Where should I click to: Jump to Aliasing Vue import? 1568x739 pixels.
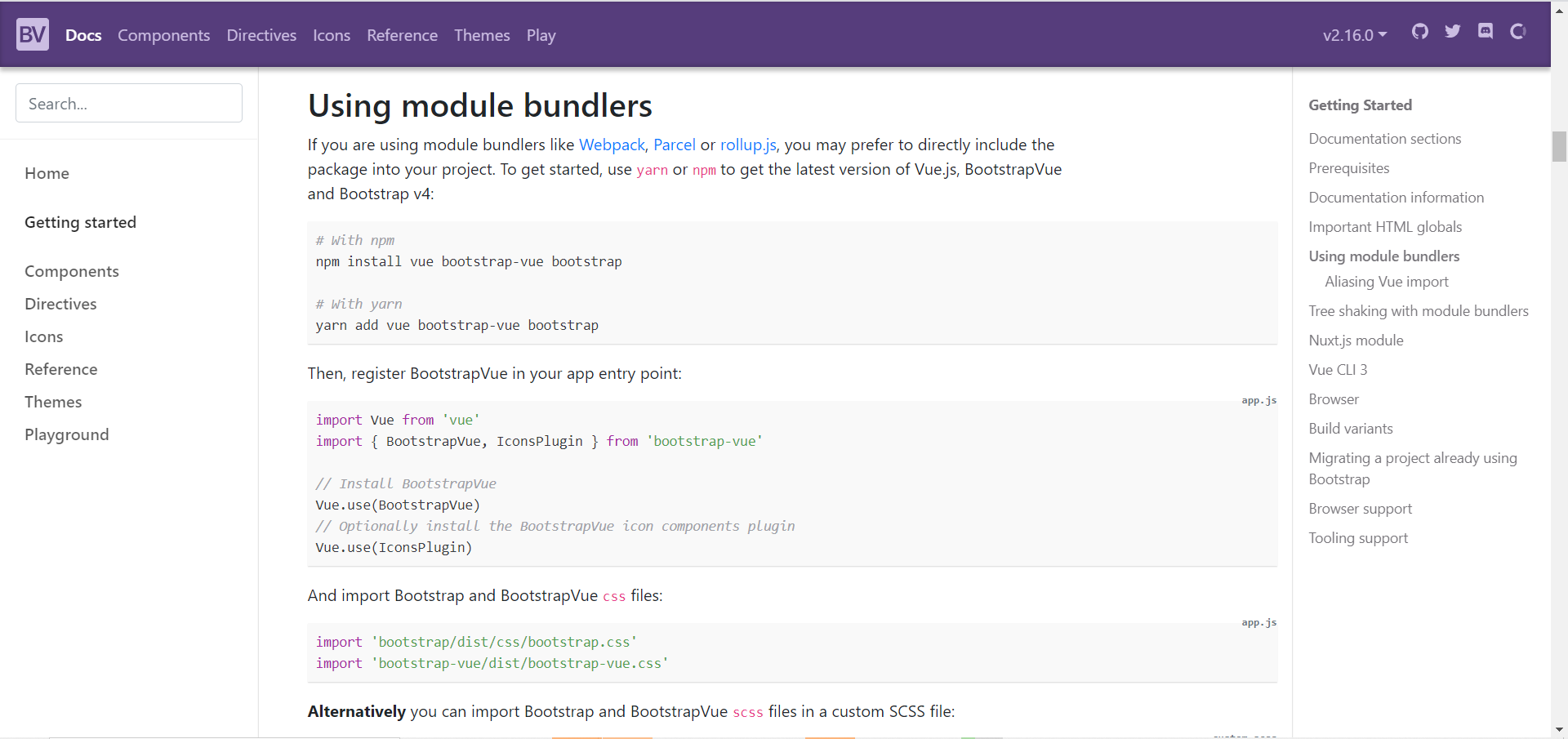(1387, 282)
